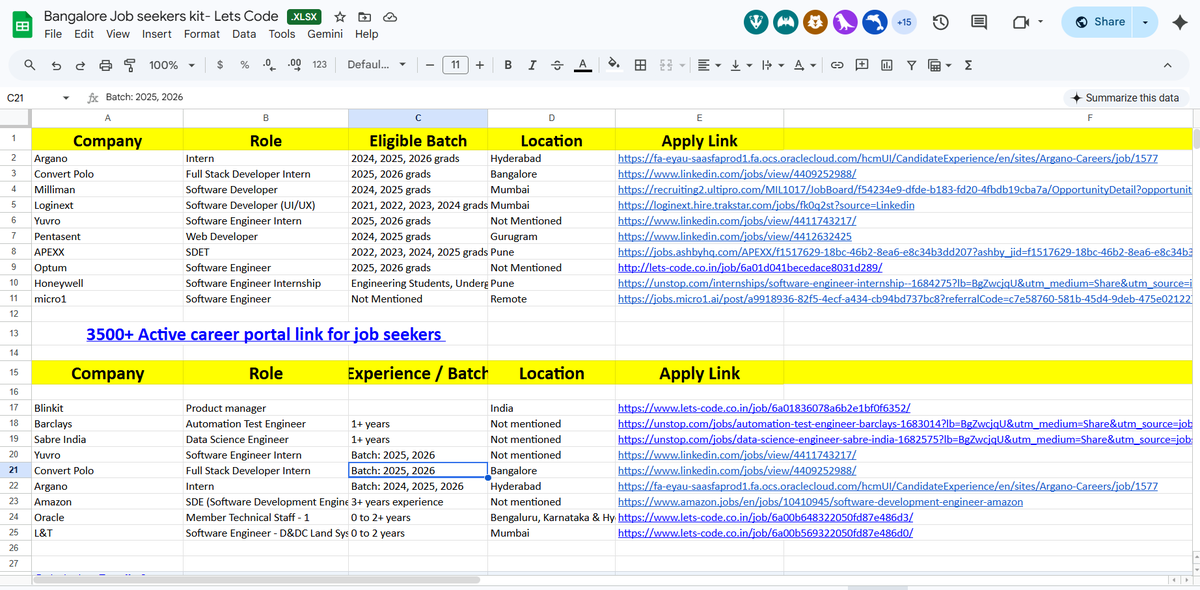Screen dimensions: 1200x590
Task: Open the Data menu
Action: click(244, 33)
